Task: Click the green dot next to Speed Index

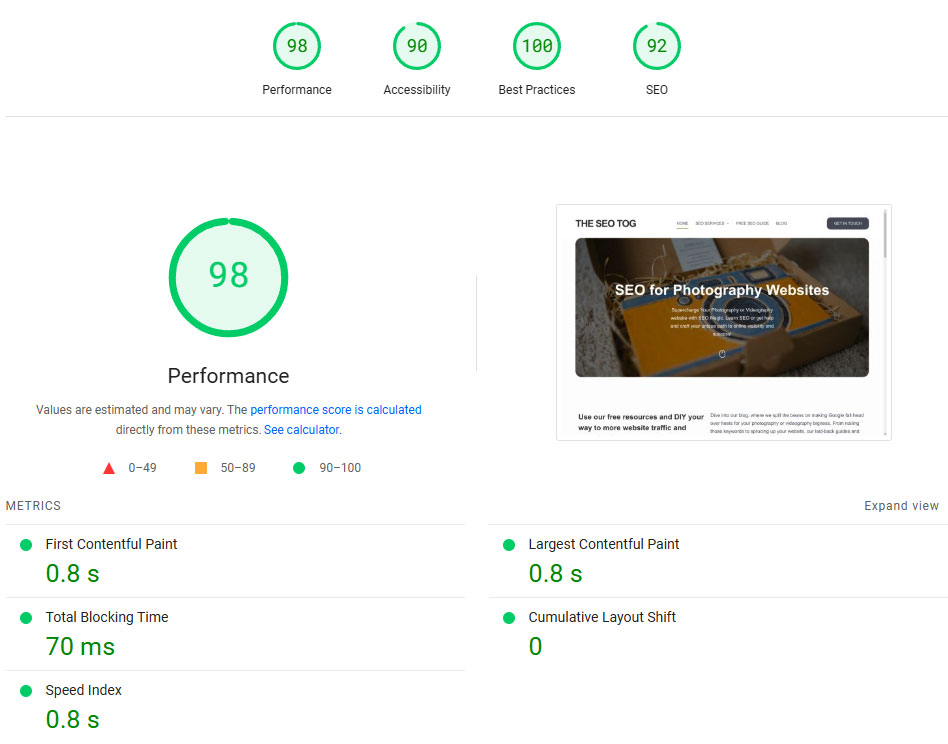Action: tap(24, 690)
